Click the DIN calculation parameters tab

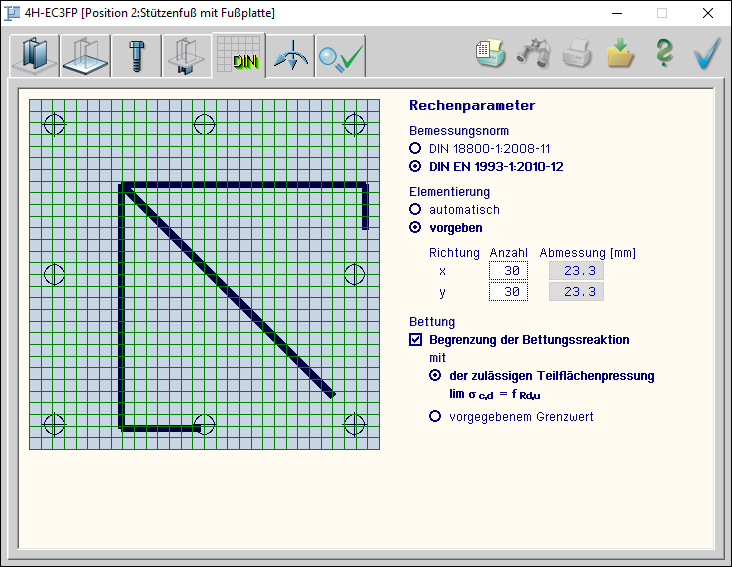click(x=239, y=57)
